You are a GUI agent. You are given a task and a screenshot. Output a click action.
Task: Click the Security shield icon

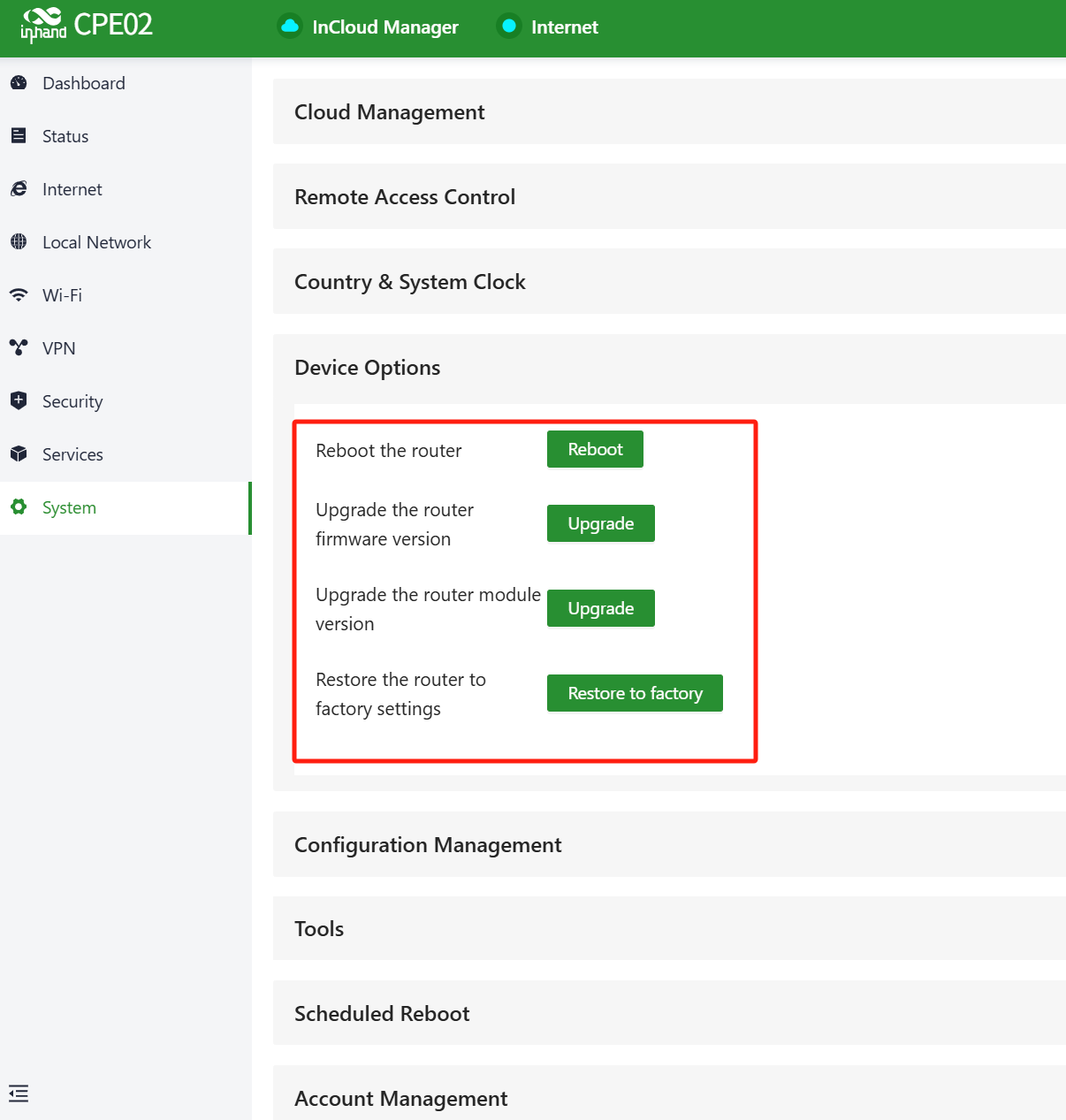pos(19,401)
